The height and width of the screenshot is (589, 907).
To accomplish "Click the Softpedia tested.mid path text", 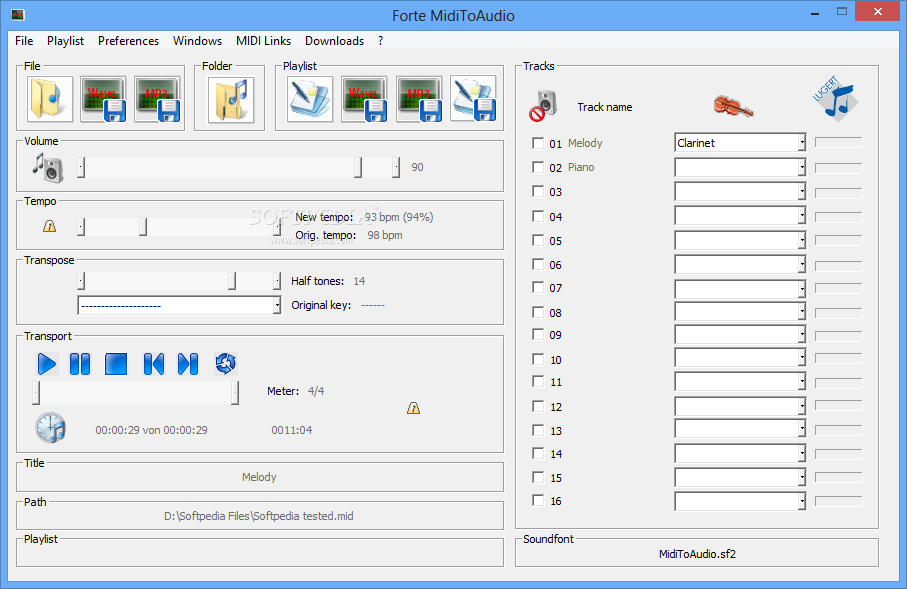I will [x=259, y=516].
